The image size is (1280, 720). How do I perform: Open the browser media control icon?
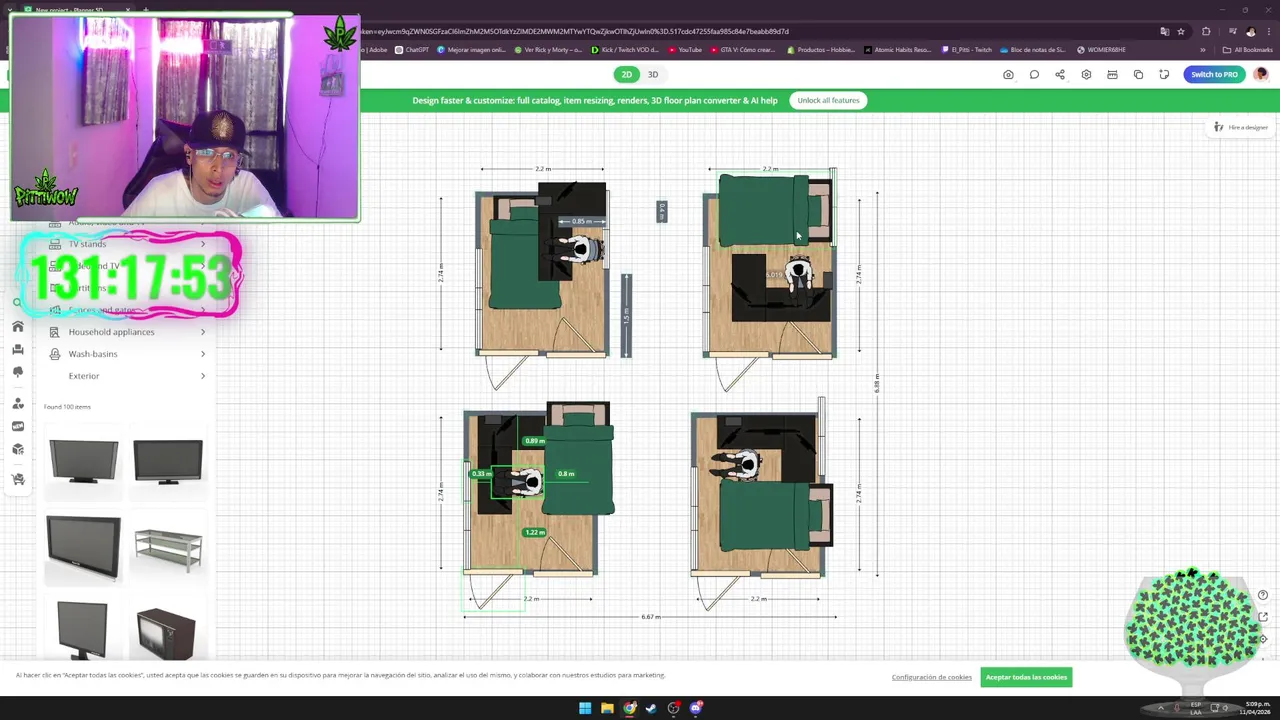pyautogui.click(x=1232, y=31)
